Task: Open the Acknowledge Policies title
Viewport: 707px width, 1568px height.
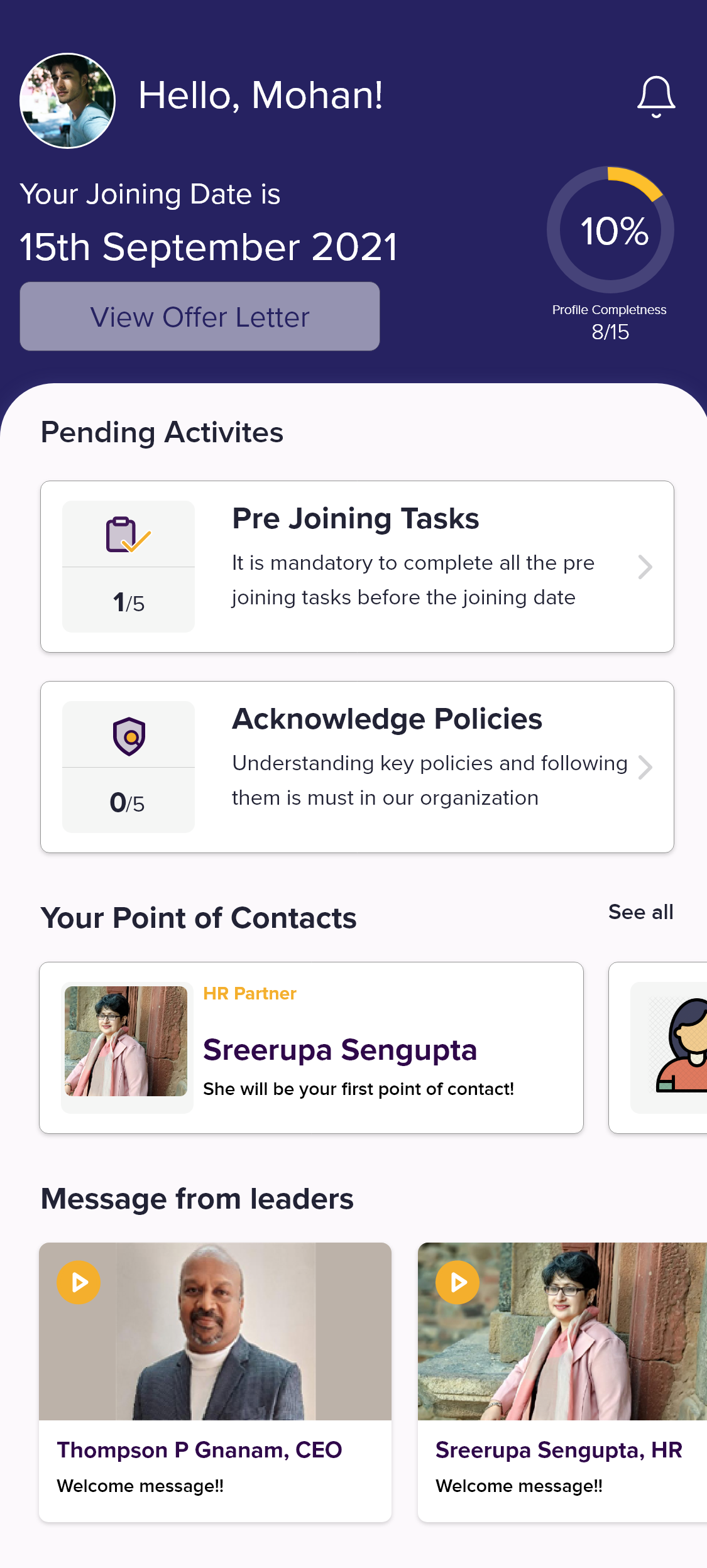Action: point(387,719)
